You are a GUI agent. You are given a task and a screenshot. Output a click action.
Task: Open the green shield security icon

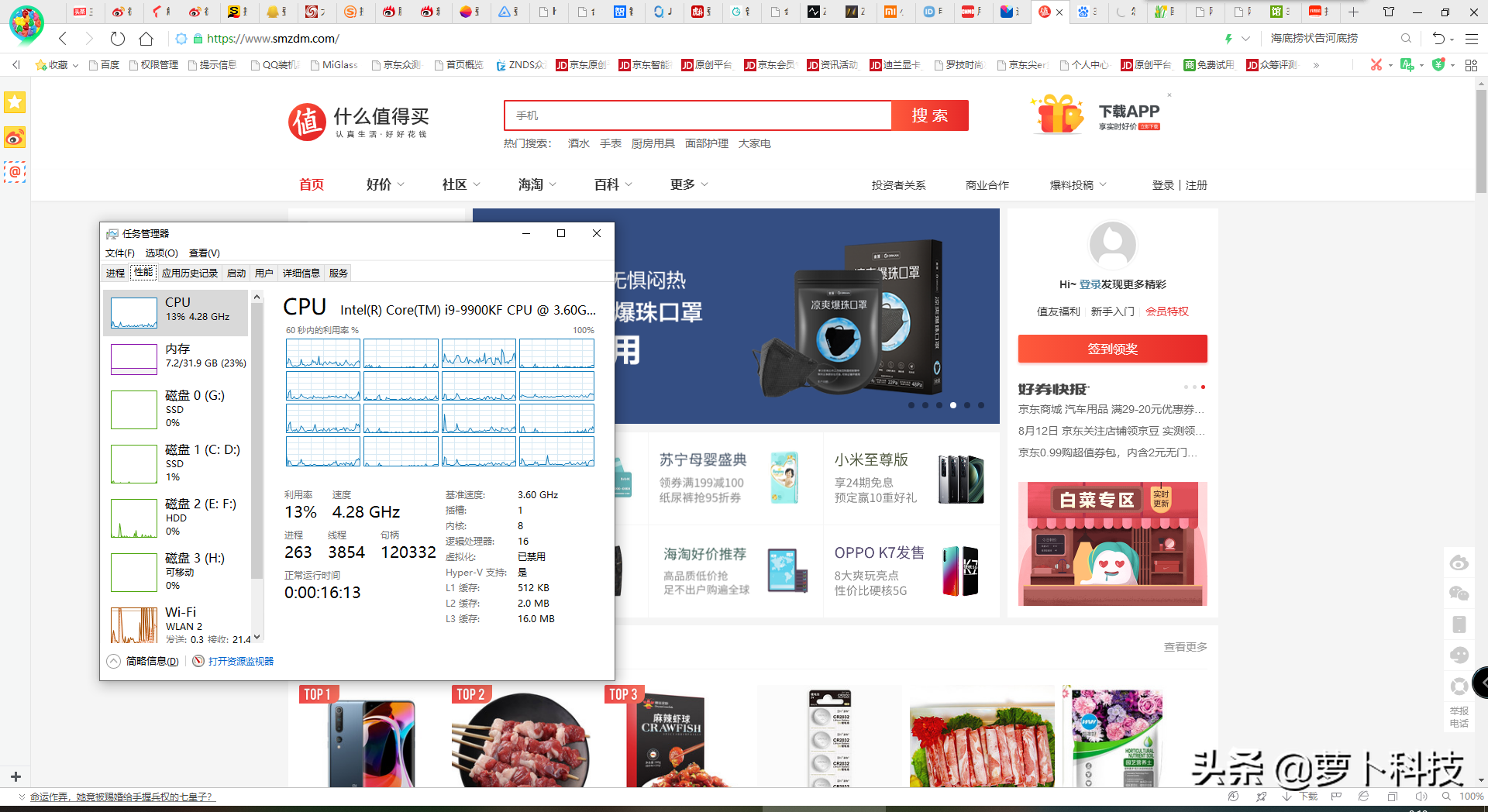point(1438,65)
